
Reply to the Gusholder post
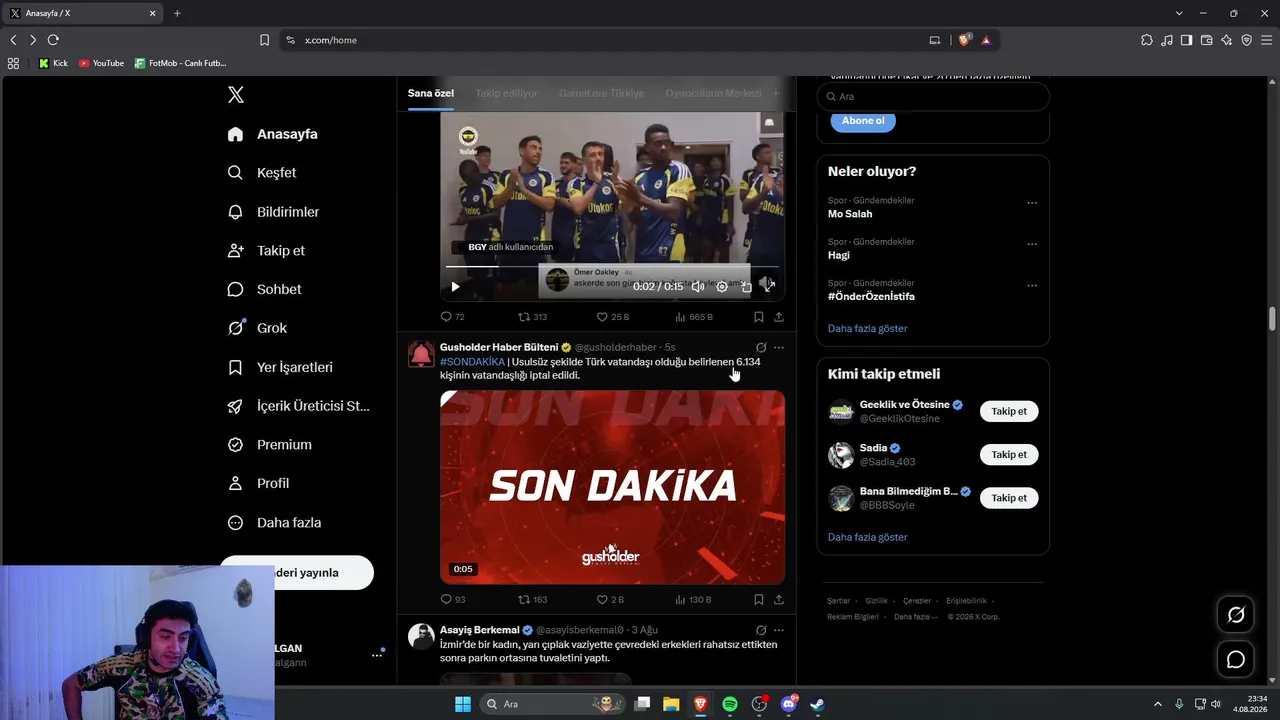click(452, 600)
